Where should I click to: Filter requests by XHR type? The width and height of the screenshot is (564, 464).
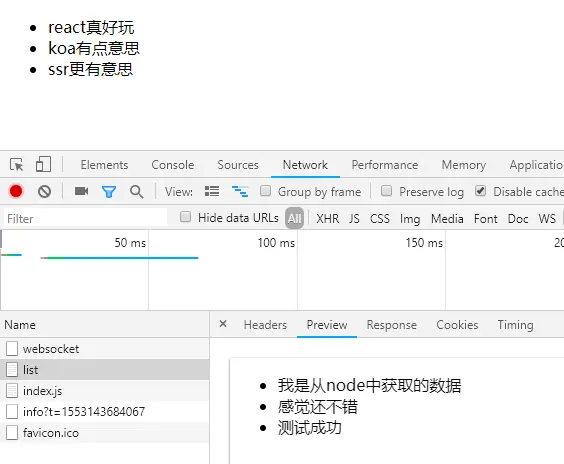pos(327,218)
